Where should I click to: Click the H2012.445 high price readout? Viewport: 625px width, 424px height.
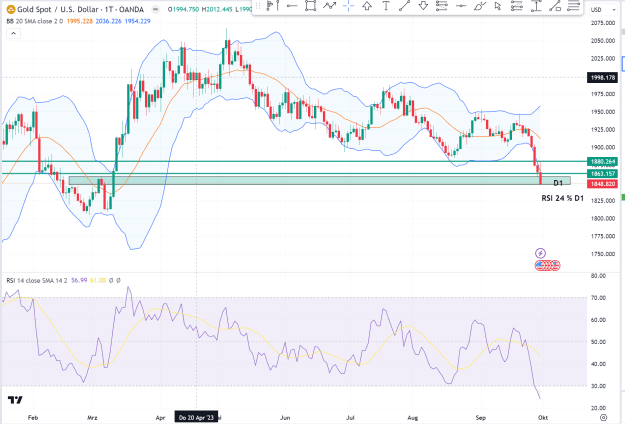(217, 9)
